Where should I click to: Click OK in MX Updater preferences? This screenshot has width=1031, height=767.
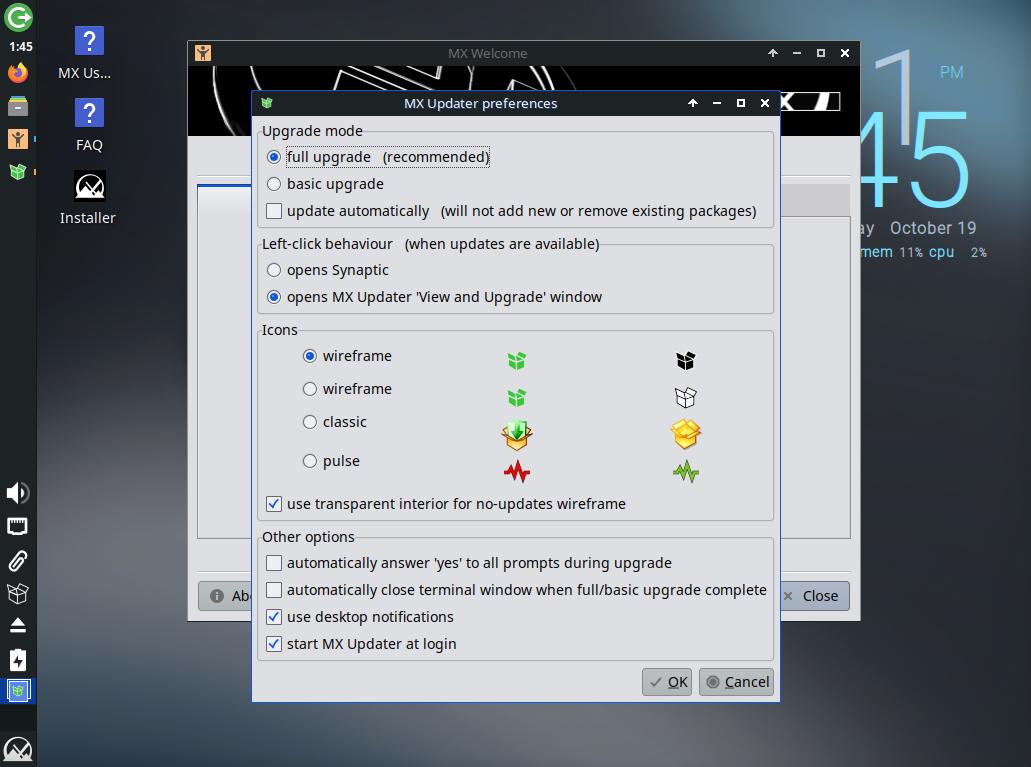667,682
